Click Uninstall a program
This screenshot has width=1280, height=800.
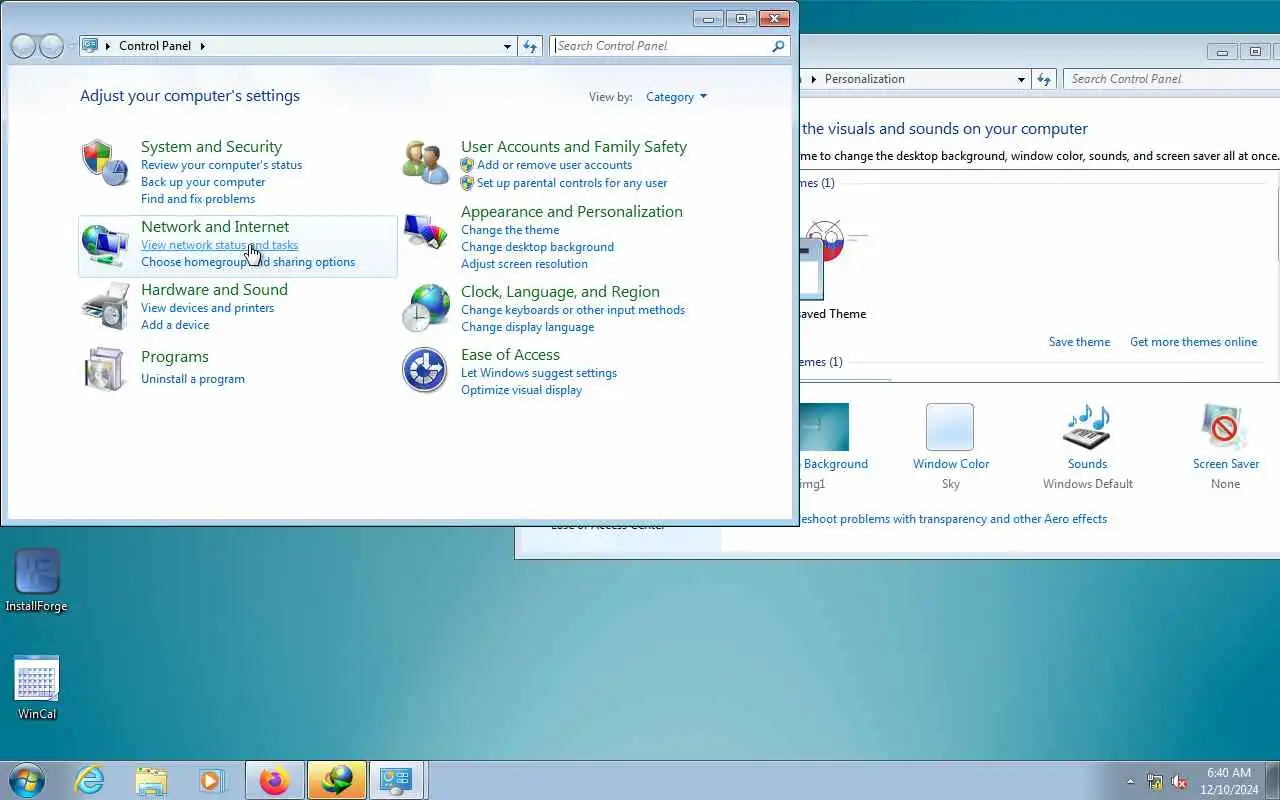pos(193,379)
